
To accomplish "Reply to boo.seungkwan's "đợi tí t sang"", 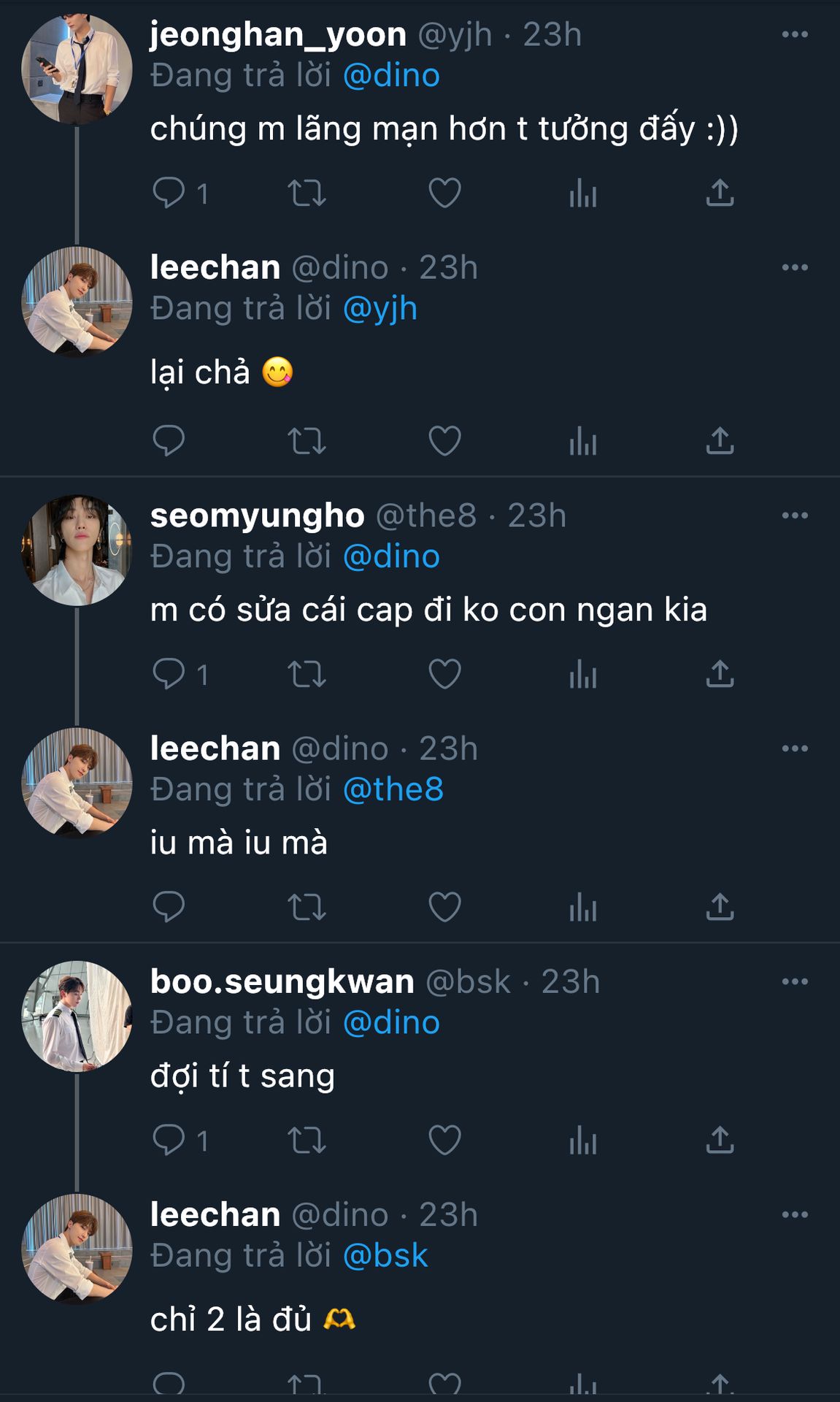I will 169,1140.
